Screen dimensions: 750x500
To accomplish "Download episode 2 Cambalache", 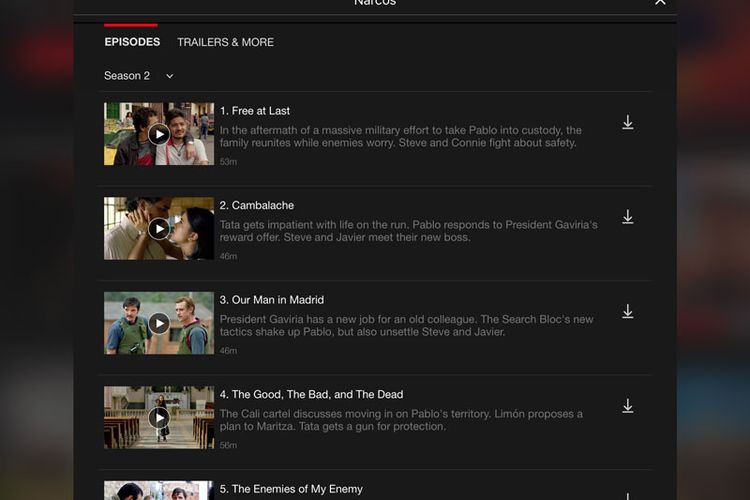I will click(628, 217).
